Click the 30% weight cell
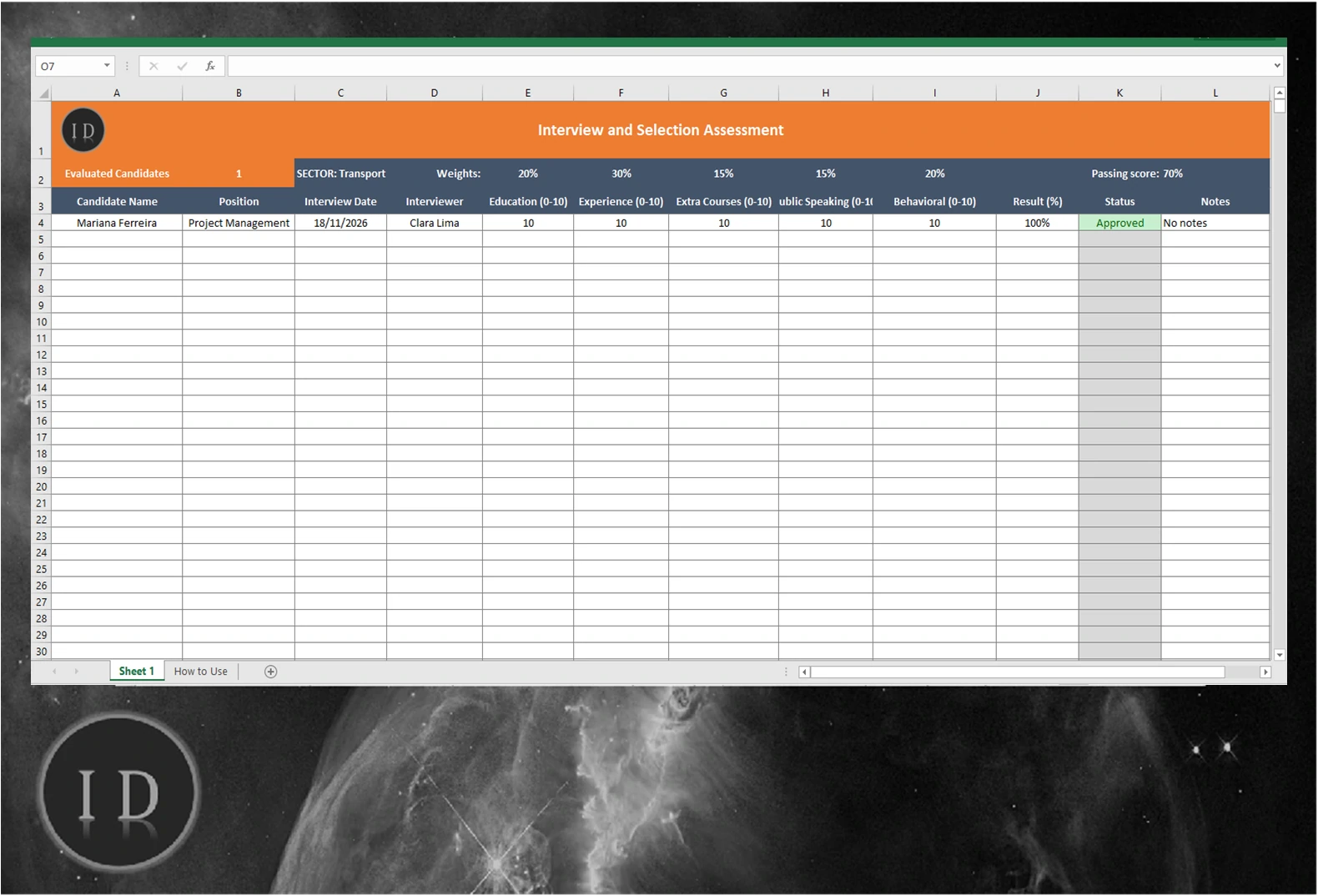 [621, 174]
